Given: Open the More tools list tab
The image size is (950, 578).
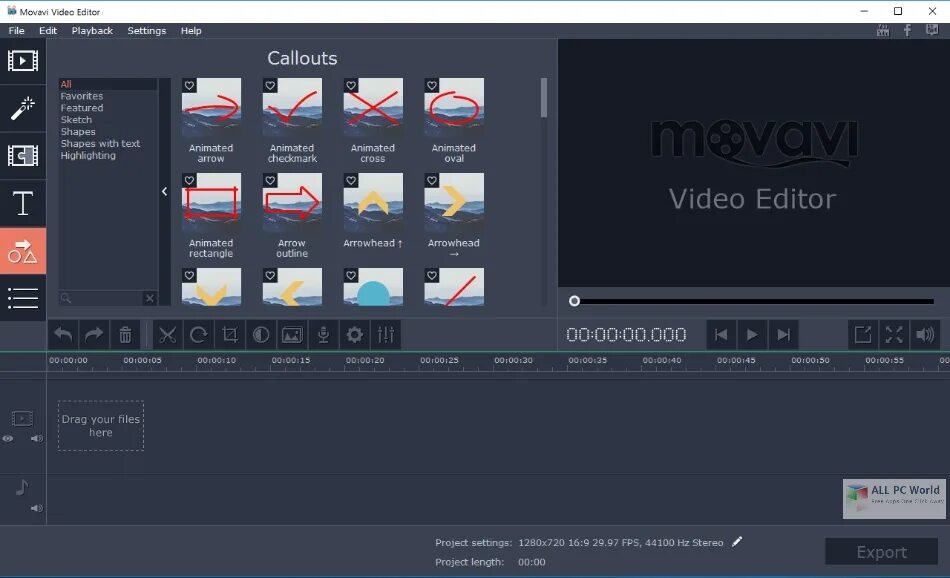Looking at the screenshot, I should pos(22,298).
